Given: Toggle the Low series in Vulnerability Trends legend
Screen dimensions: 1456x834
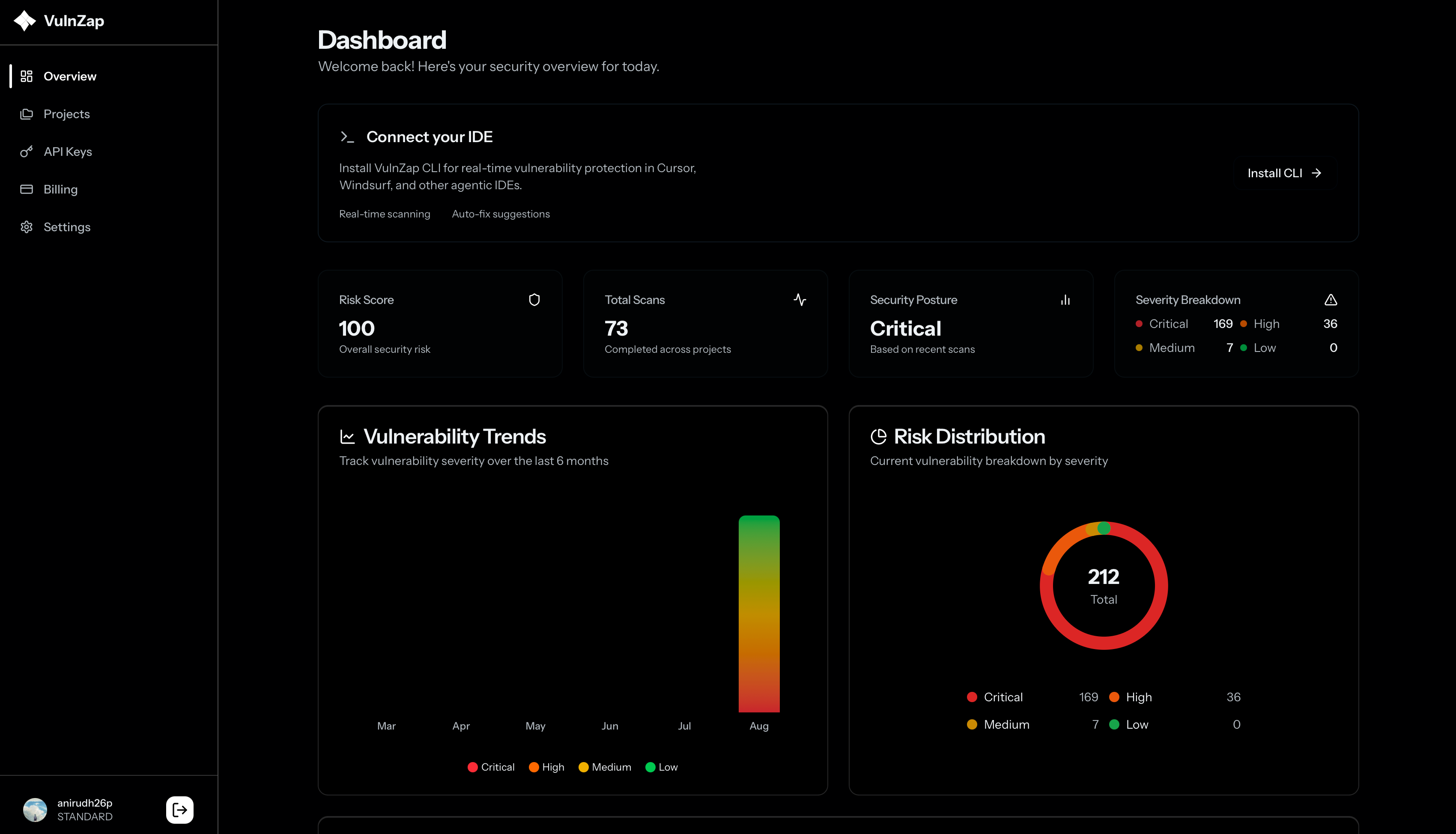Looking at the screenshot, I should tap(662, 767).
